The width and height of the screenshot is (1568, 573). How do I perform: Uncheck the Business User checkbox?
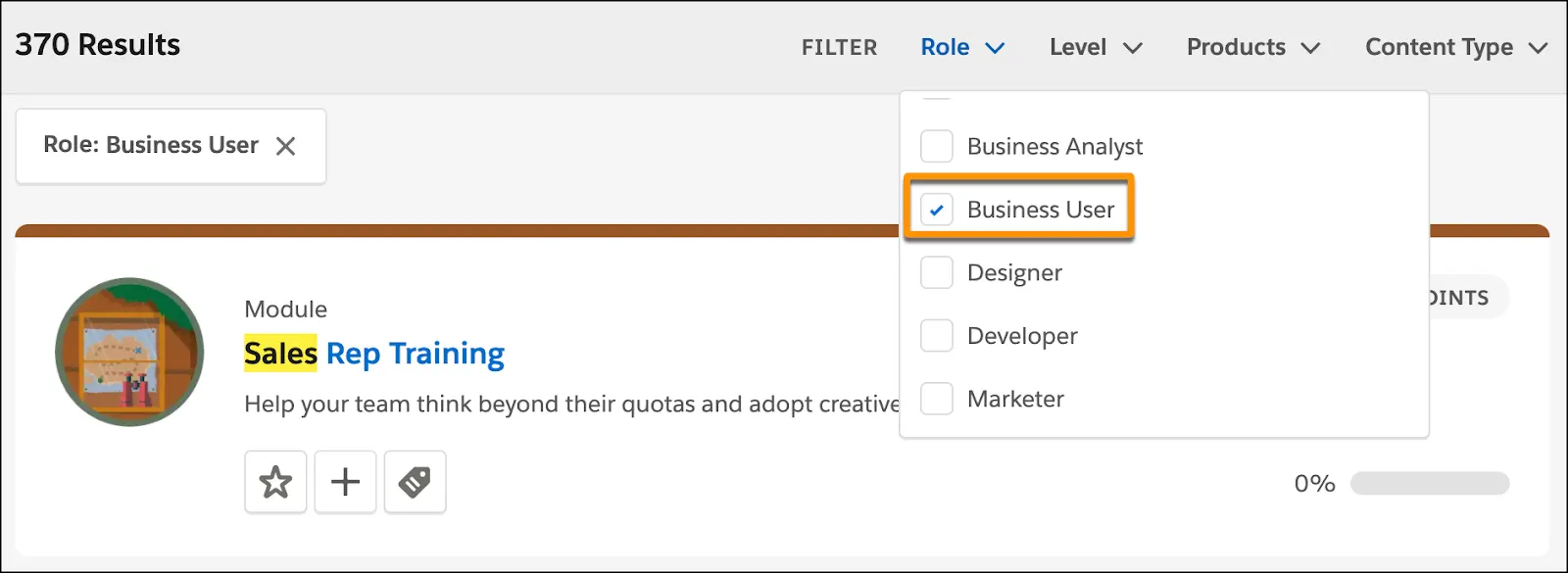pos(937,210)
